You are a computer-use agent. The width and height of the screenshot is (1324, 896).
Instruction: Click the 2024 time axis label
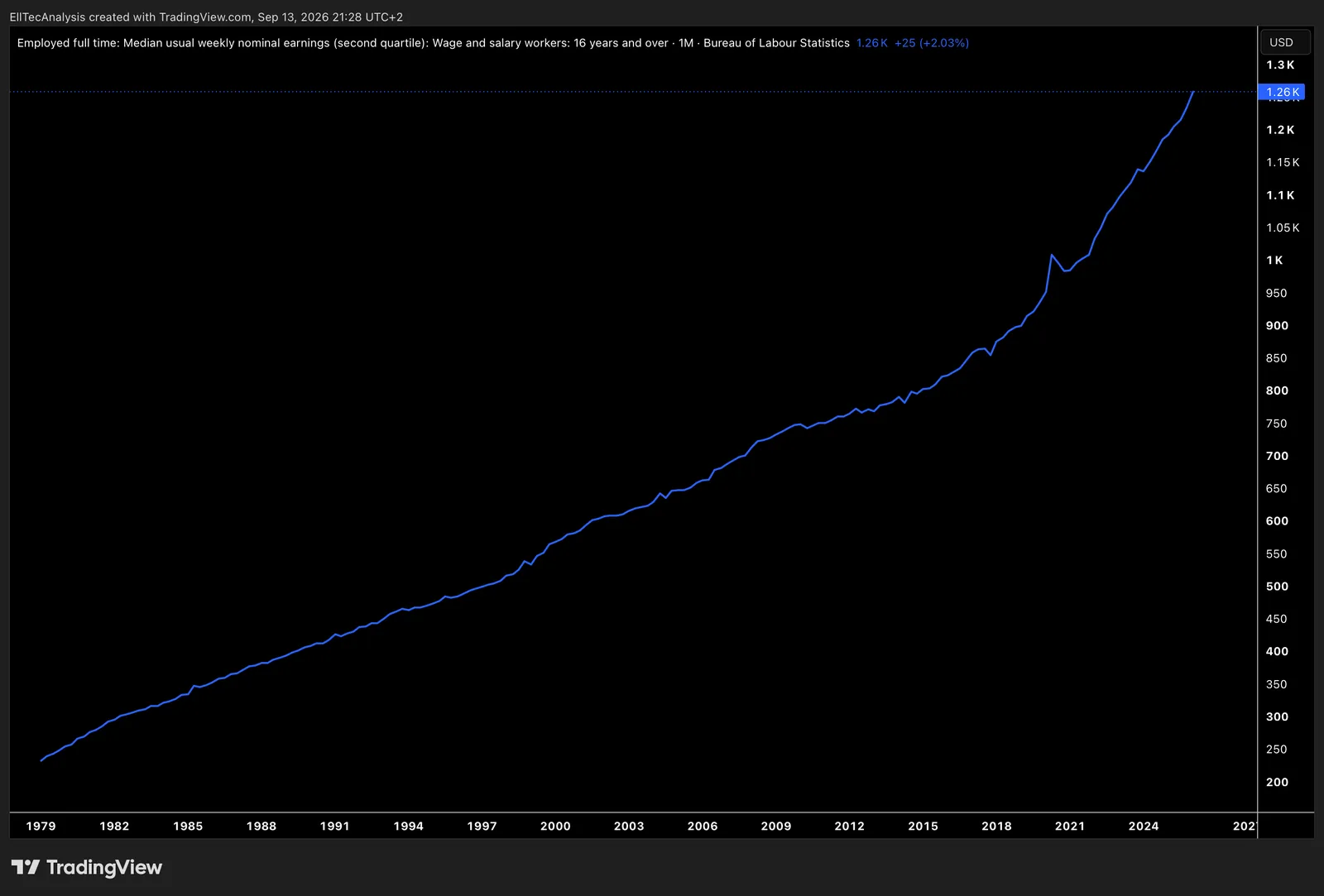tap(1144, 826)
